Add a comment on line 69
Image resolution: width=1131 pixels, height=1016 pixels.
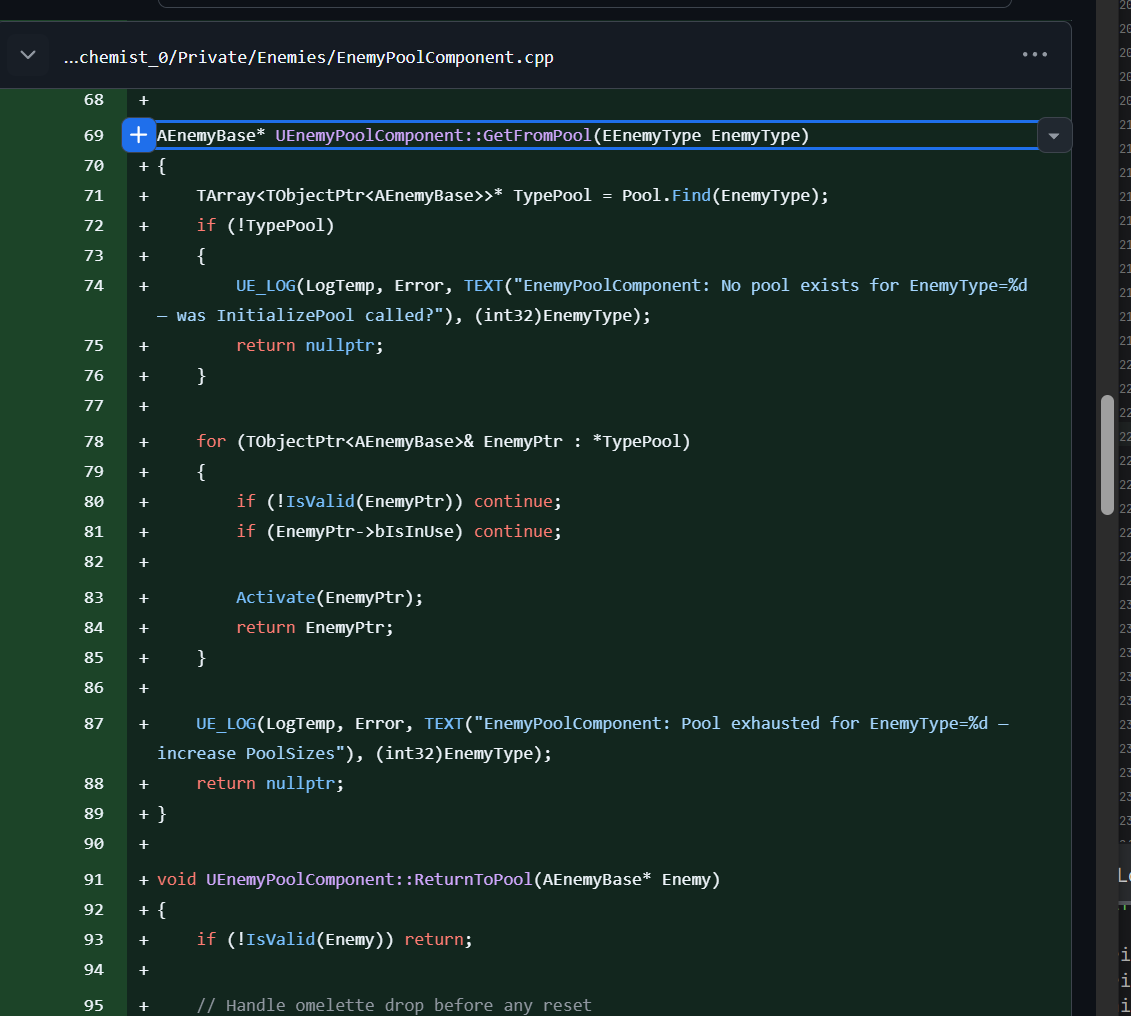point(138,135)
